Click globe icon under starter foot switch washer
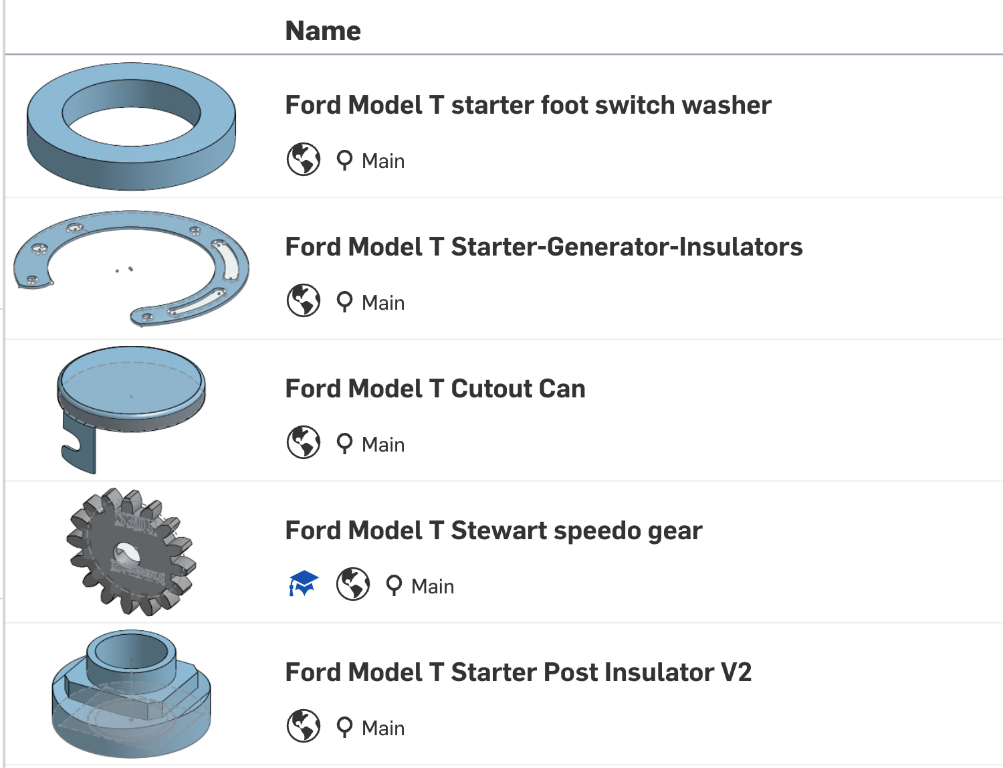 pyautogui.click(x=303, y=160)
